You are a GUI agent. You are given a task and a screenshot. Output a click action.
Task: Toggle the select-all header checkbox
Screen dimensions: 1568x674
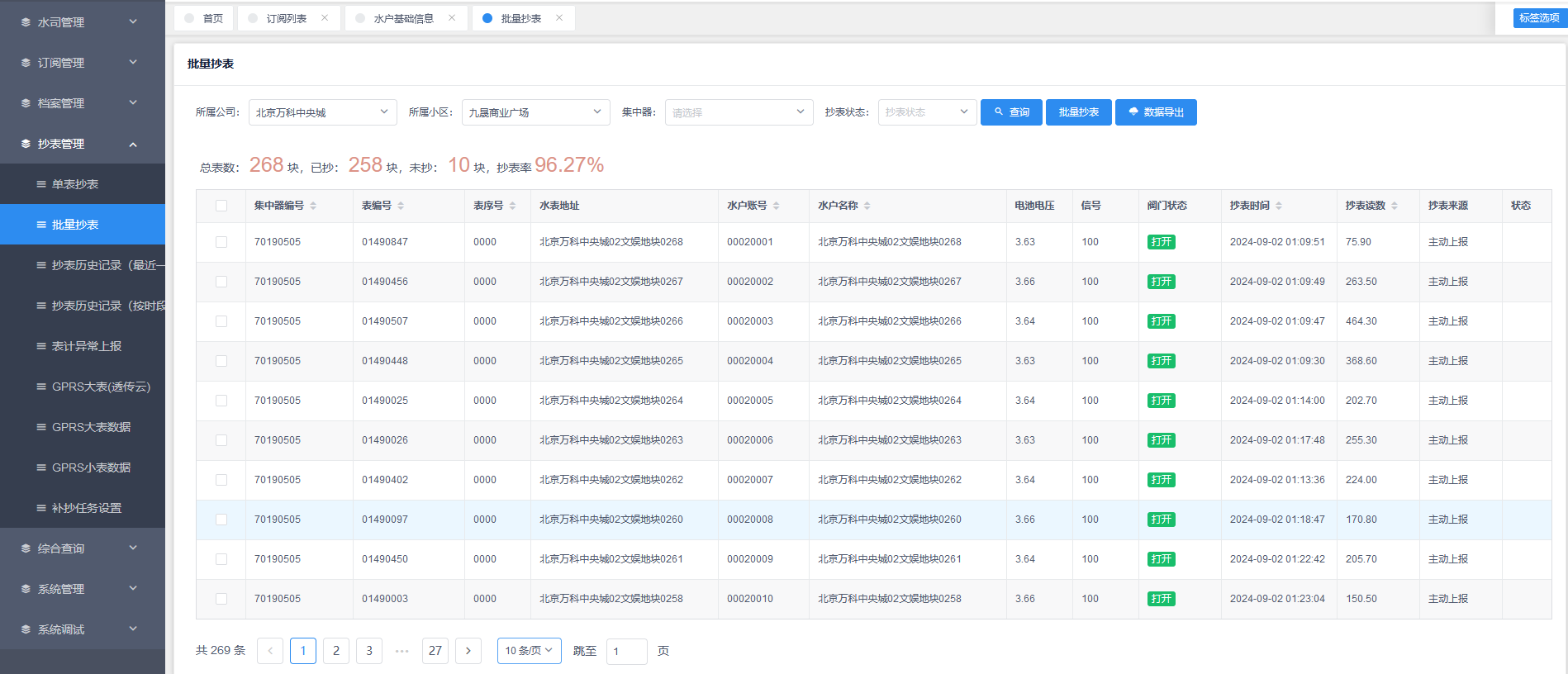(221, 206)
